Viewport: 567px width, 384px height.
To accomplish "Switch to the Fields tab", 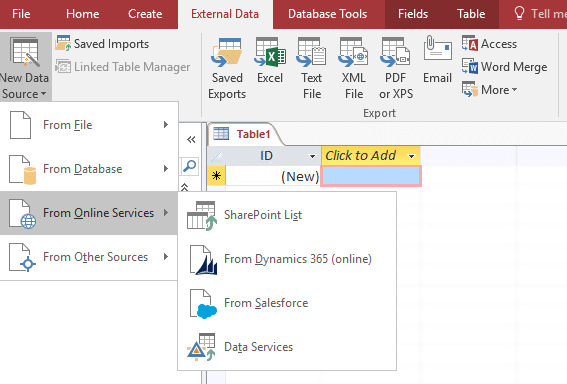I will pos(413,14).
